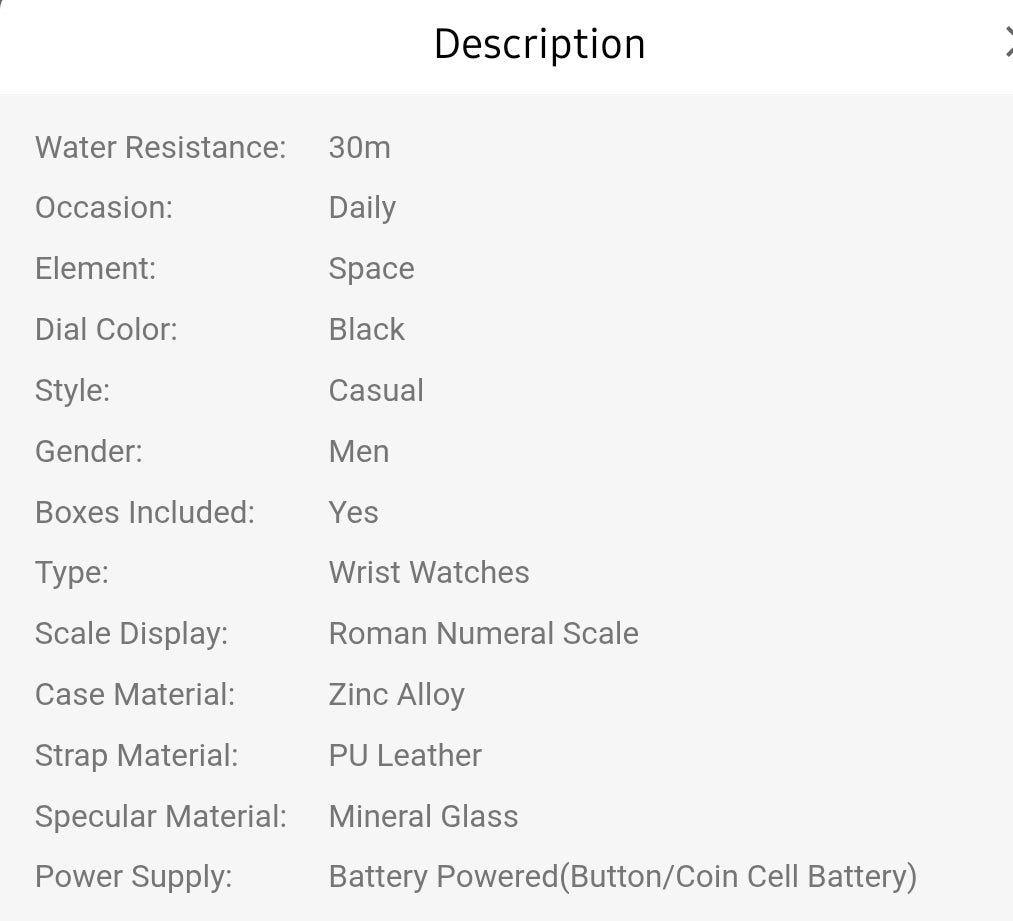Click the Space value
Screen dimensions: 1013x921
[371, 268]
